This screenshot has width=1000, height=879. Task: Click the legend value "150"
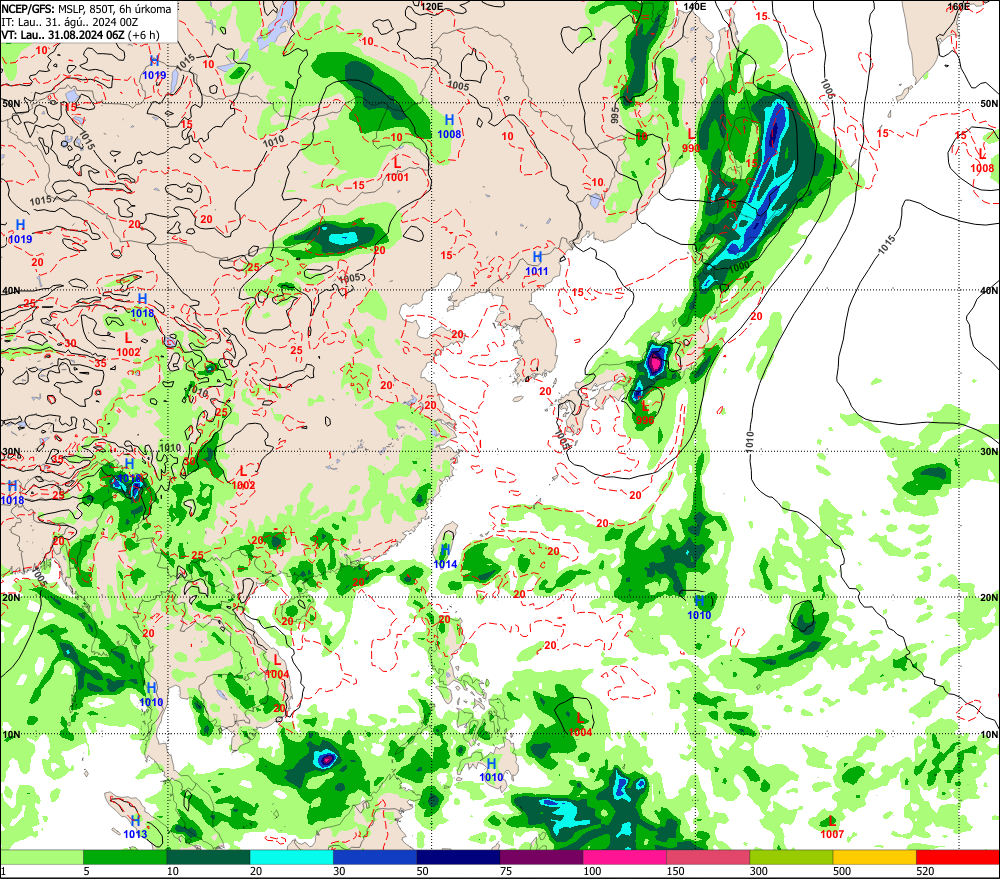point(675,871)
